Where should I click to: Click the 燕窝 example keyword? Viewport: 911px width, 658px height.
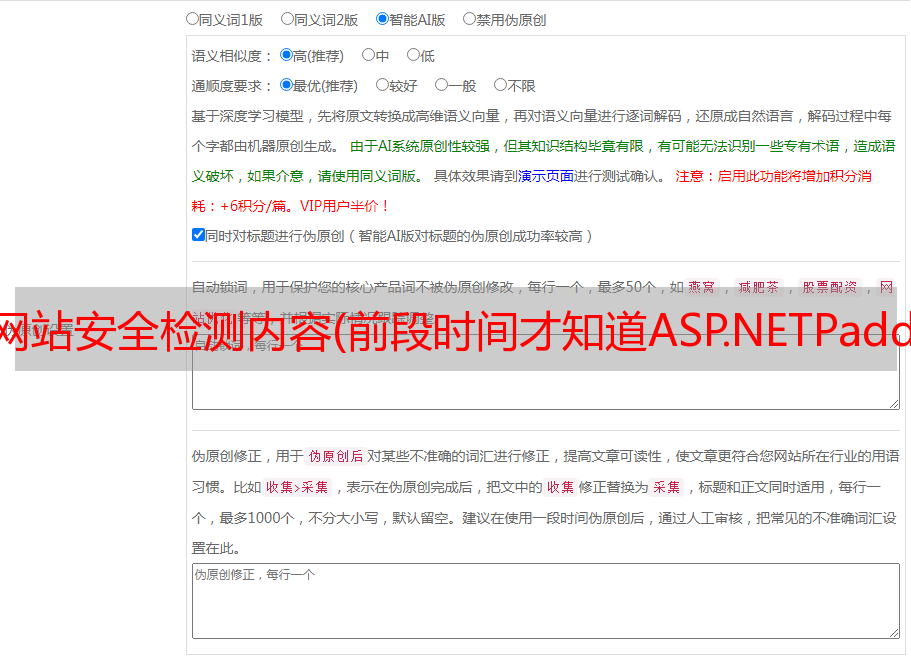pos(701,287)
